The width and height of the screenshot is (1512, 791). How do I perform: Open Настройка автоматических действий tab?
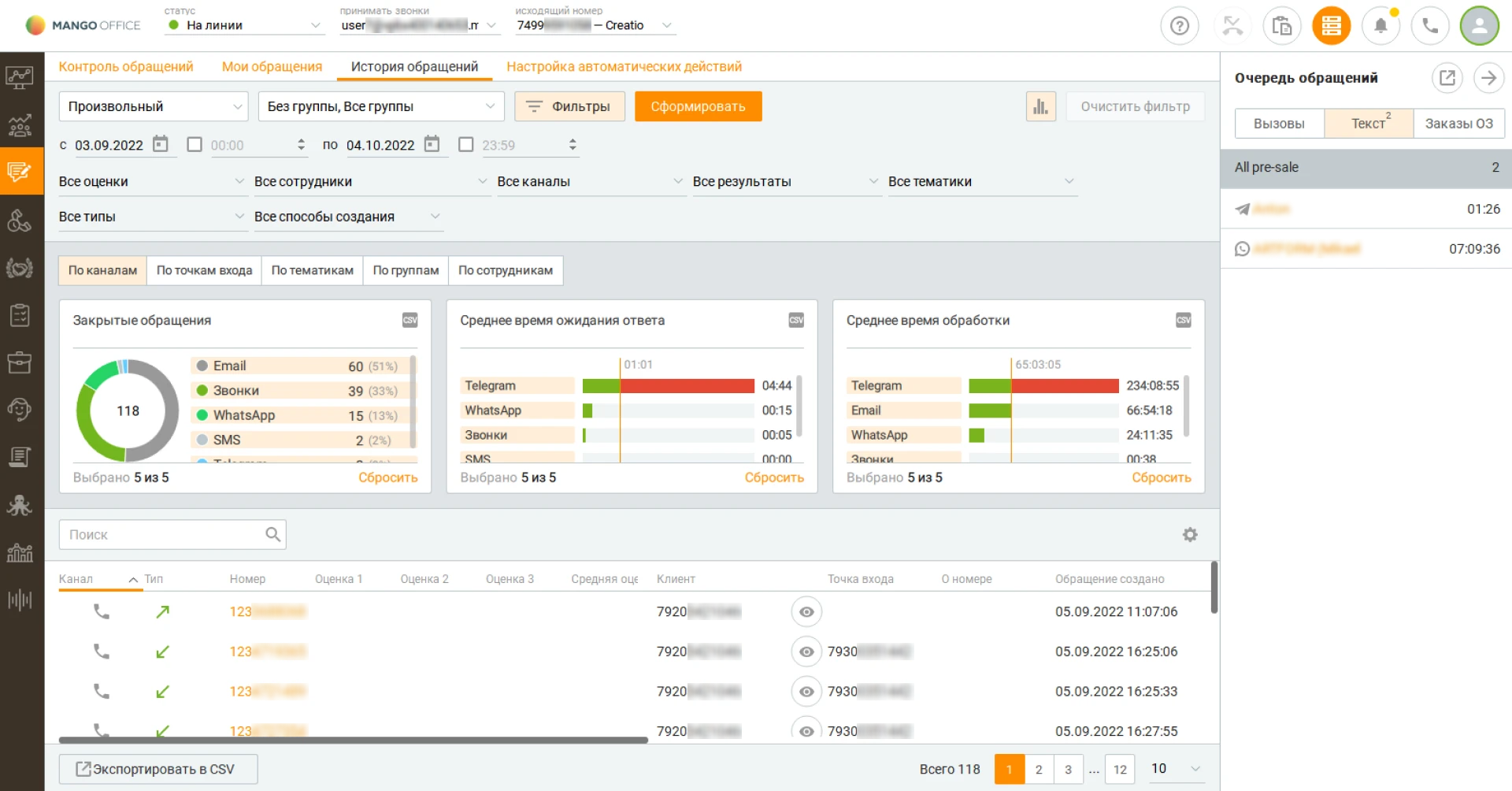tap(624, 67)
